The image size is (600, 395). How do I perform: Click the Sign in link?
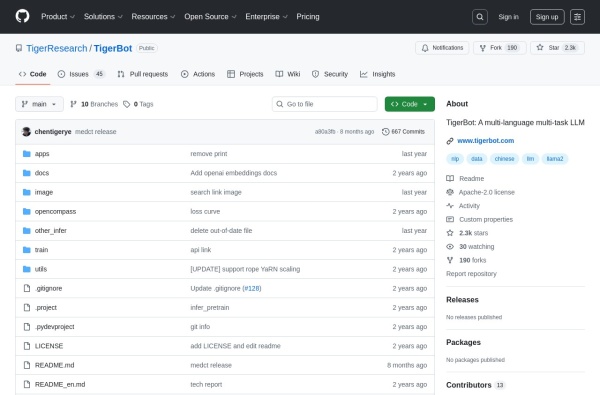(509, 17)
